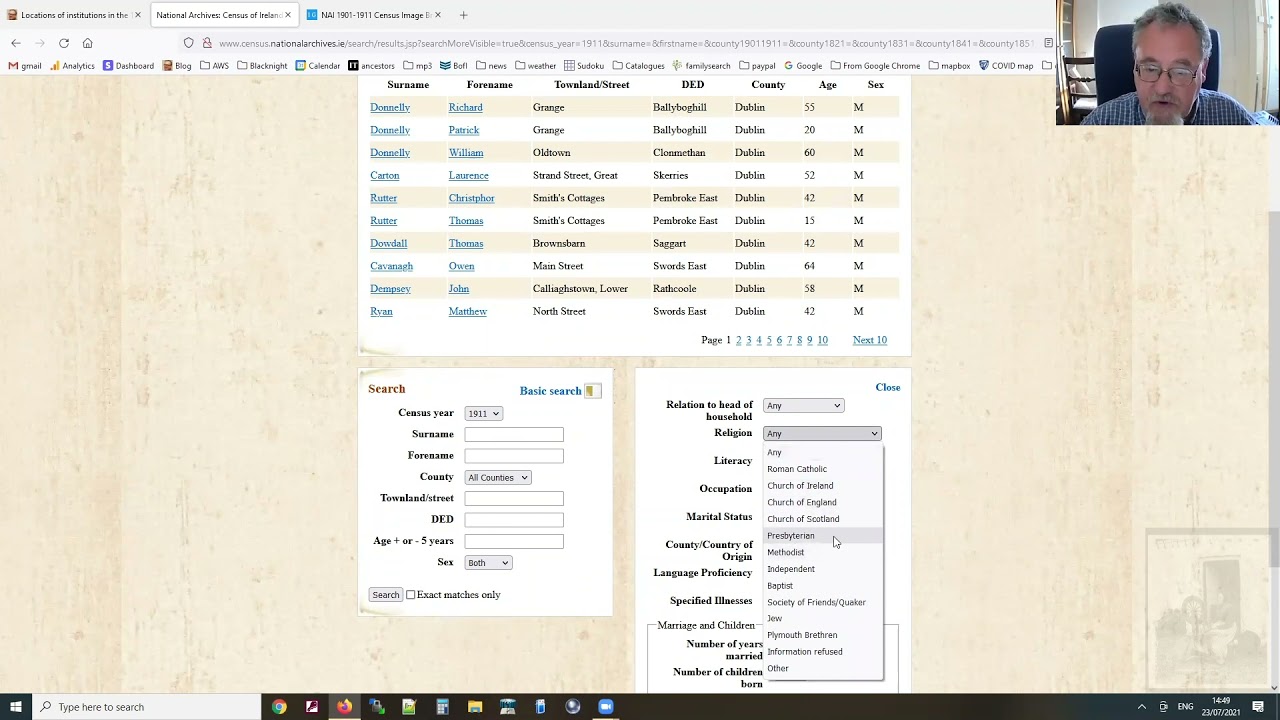Open Matthew Ryan forename link
Image resolution: width=1280 pixels, height=720 pixels.
[468, 312]
